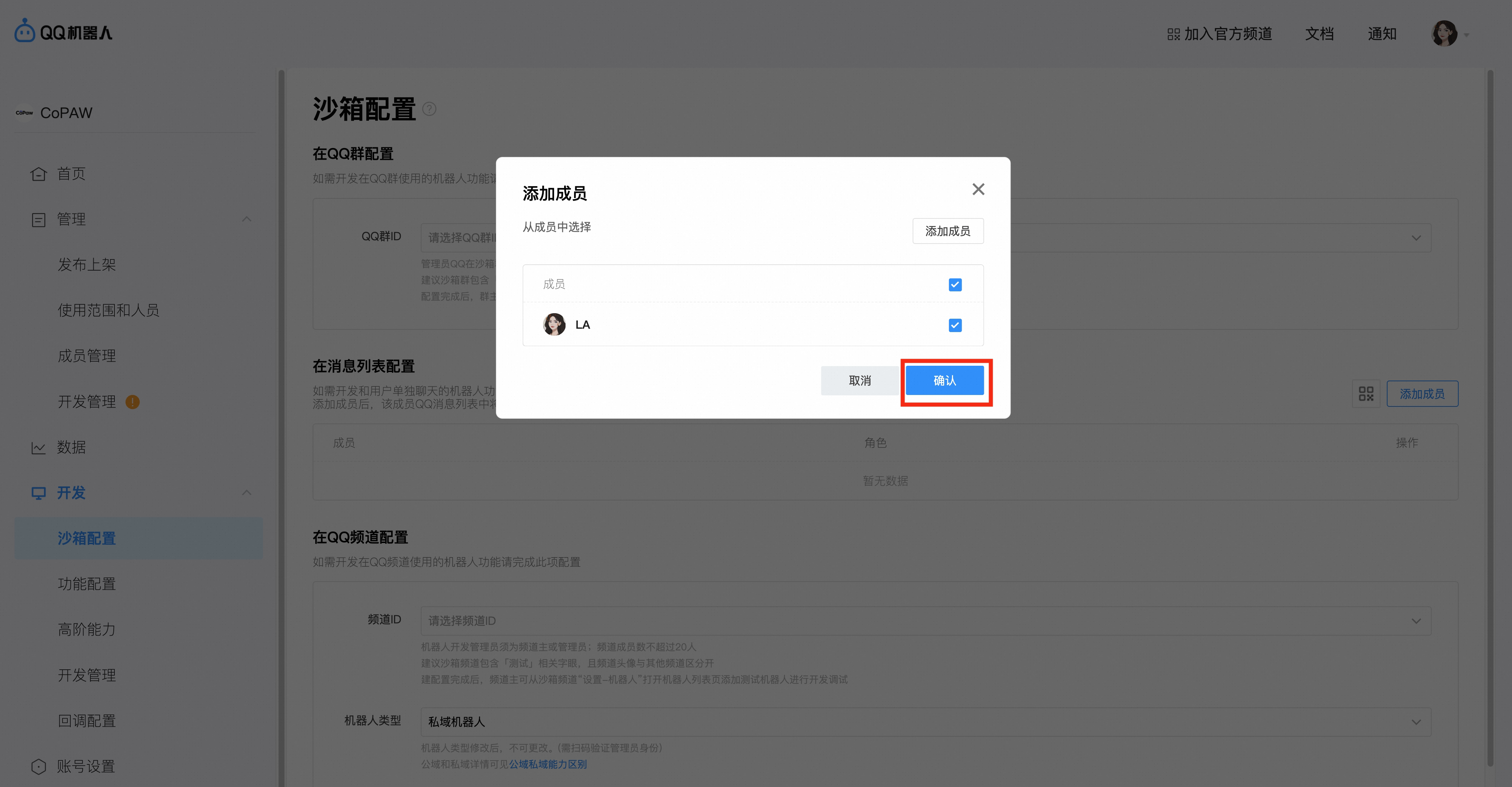Click the blue 确认 button

tap(945, 381)
